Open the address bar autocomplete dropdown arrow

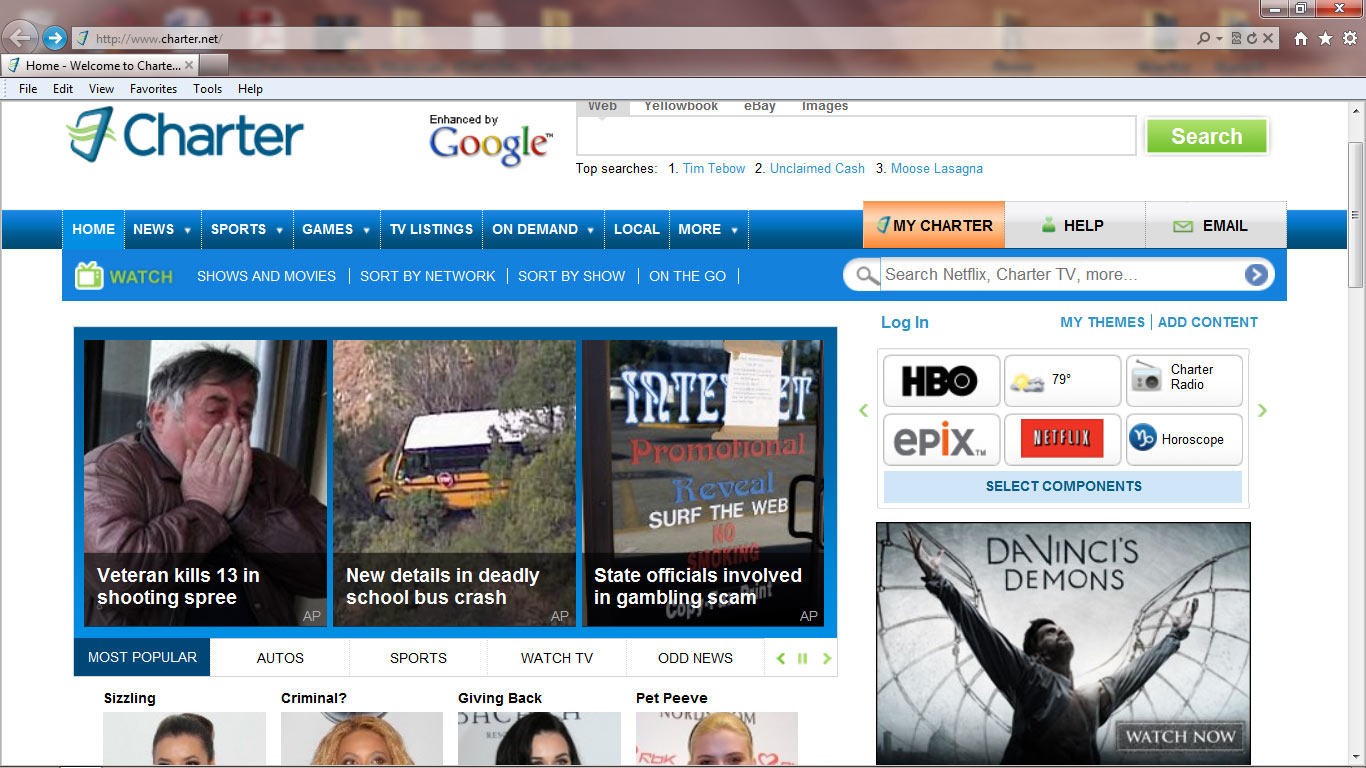click(x=1219, y=39)
